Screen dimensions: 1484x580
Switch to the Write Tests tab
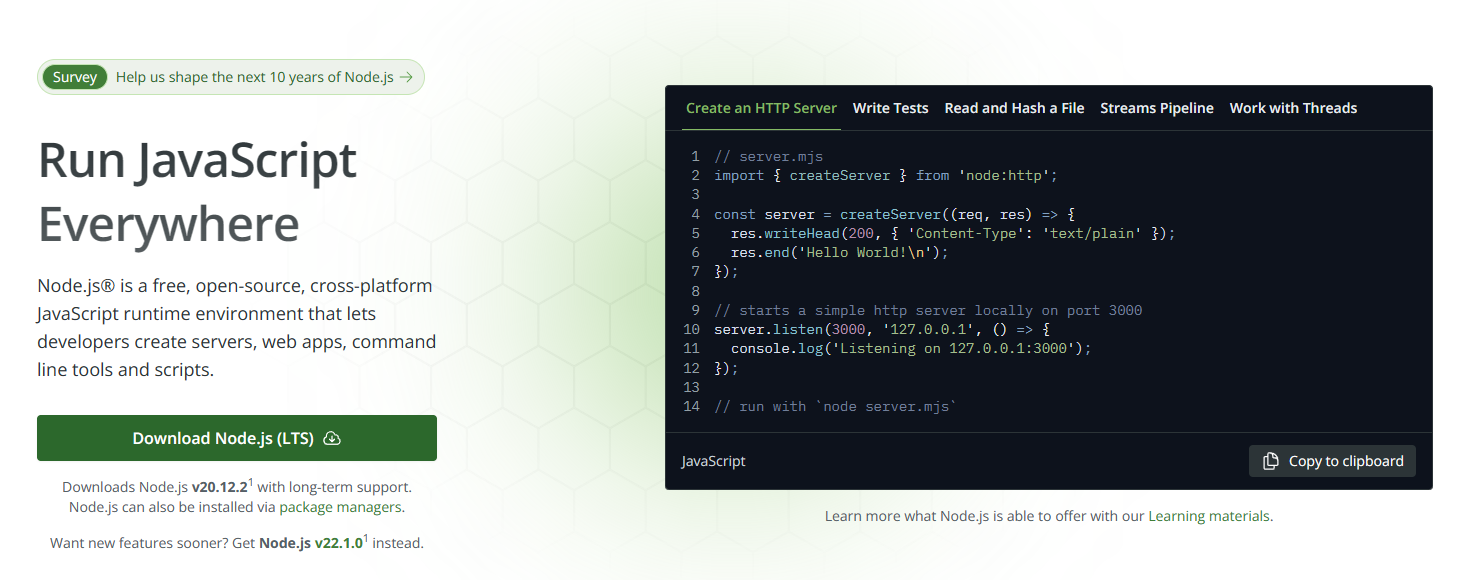click(891, 108)
